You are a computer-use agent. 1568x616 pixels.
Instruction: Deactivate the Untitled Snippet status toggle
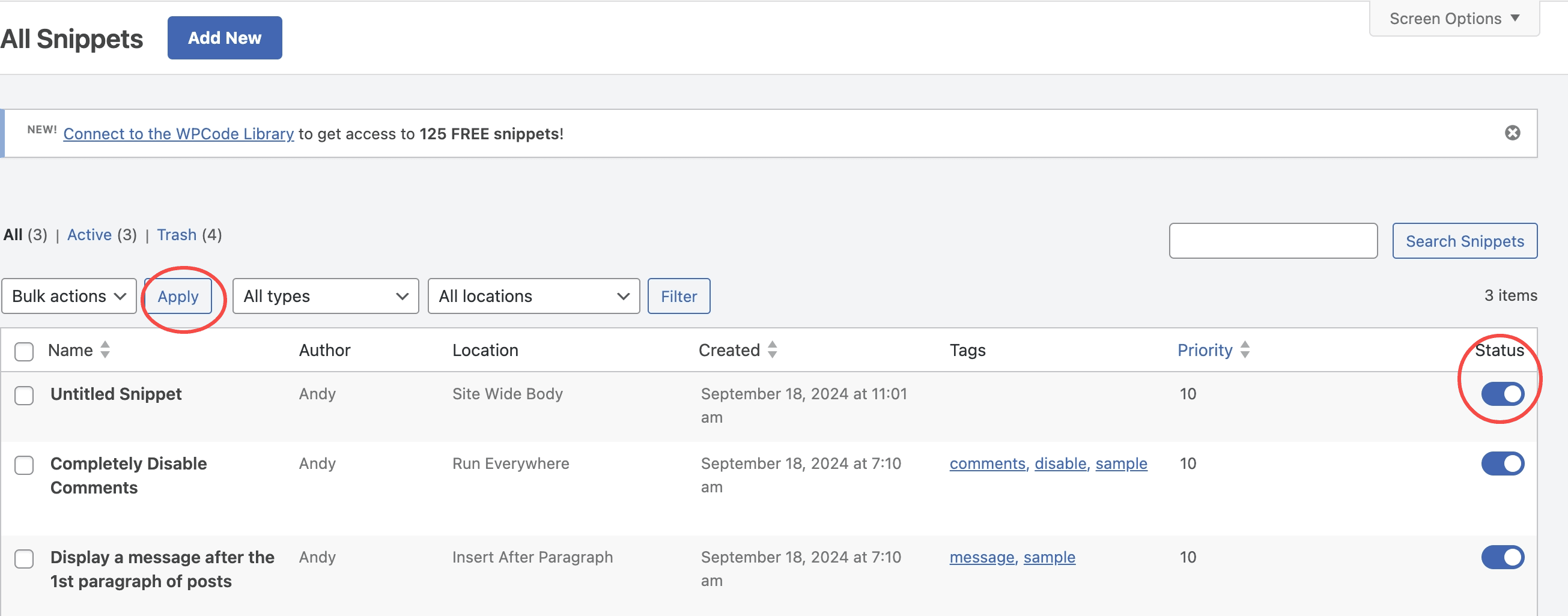[1503, 393]
